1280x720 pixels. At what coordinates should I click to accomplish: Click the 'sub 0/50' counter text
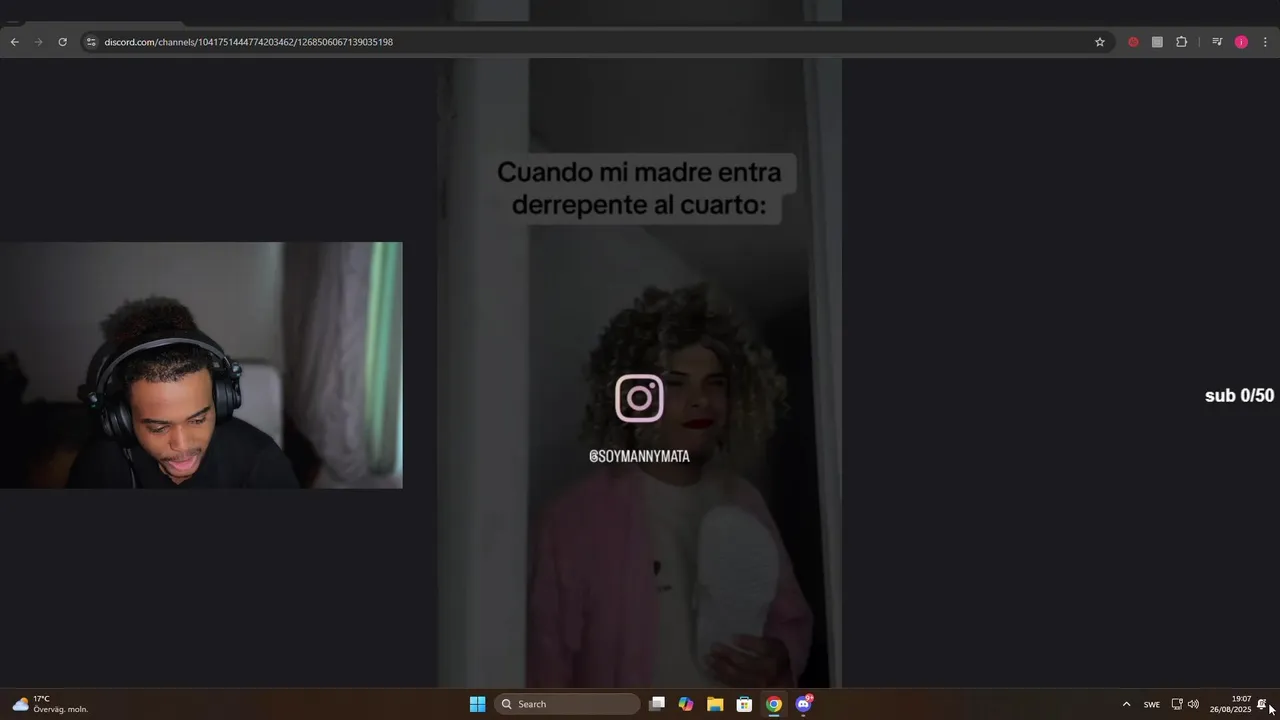1239,396
